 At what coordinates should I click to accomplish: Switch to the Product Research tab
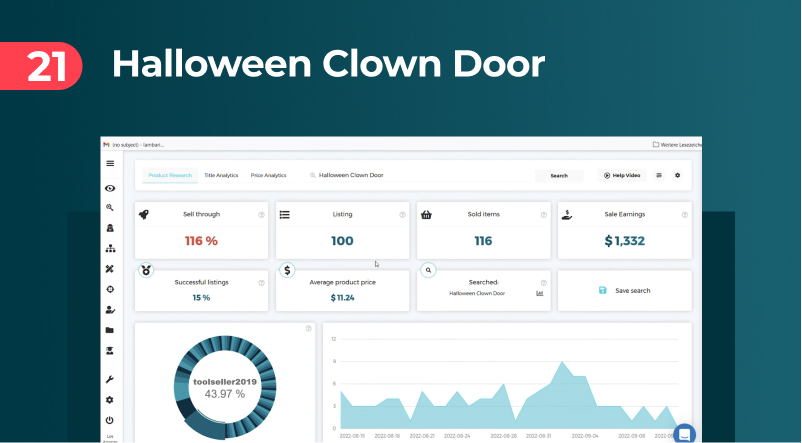coord(170,175)
